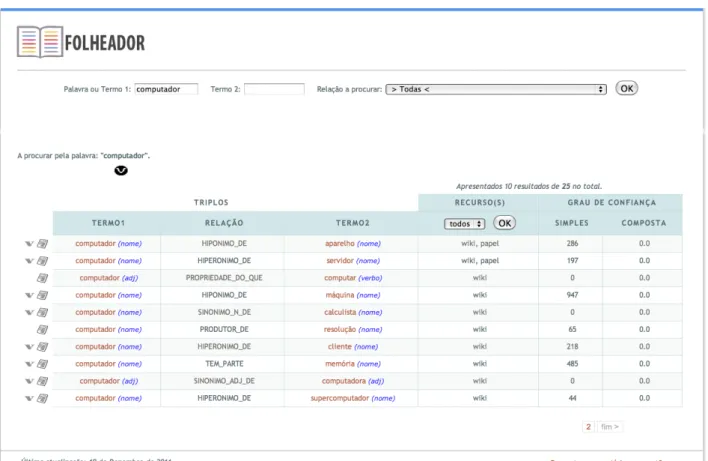The width and height of the screenshot is (708, 461).
Task: Open the 'Relação a procurar' dropdown
Action: (x=496, y=89)
